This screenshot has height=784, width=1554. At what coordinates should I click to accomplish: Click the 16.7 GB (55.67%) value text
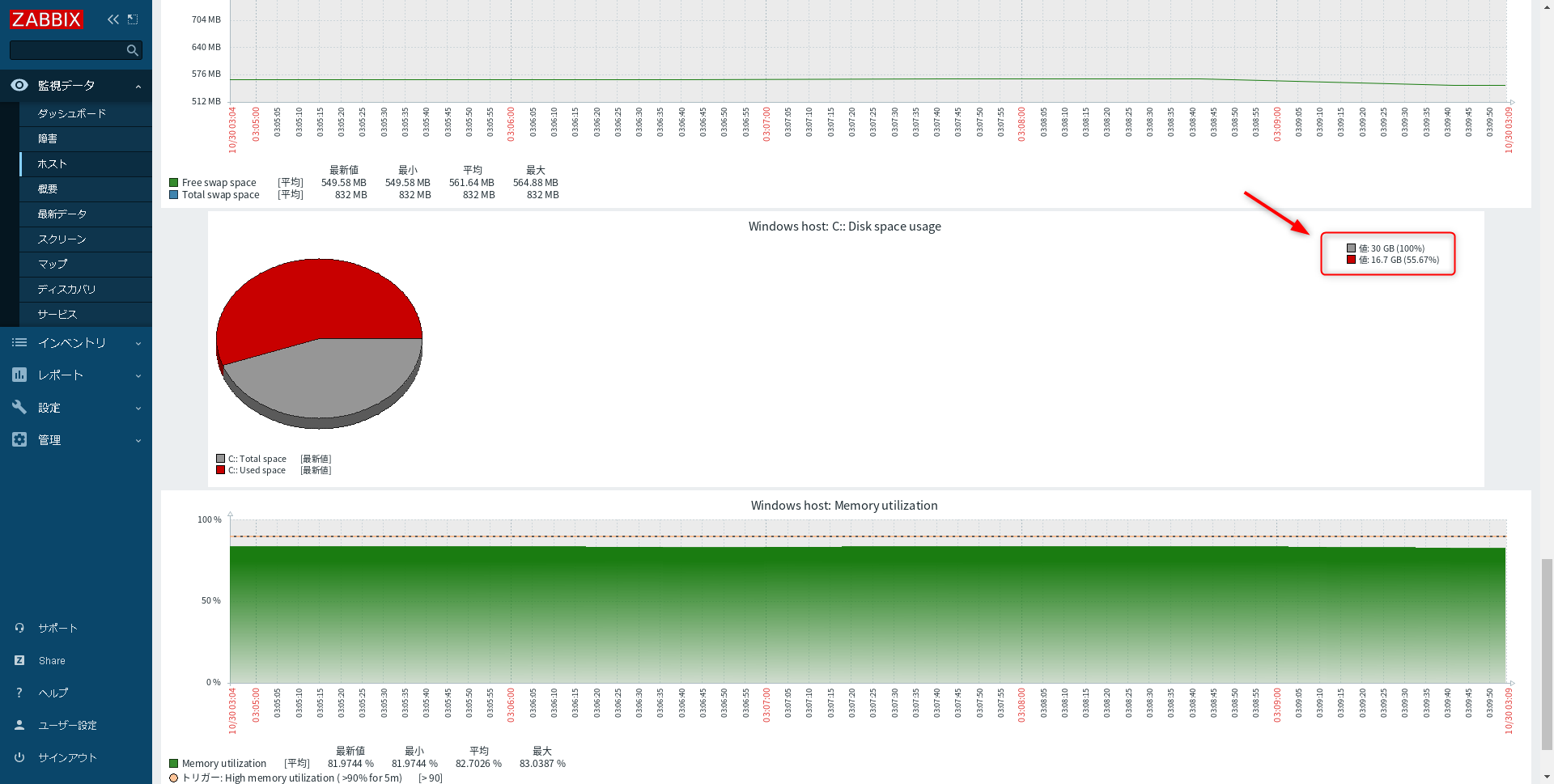[1405, 261]
